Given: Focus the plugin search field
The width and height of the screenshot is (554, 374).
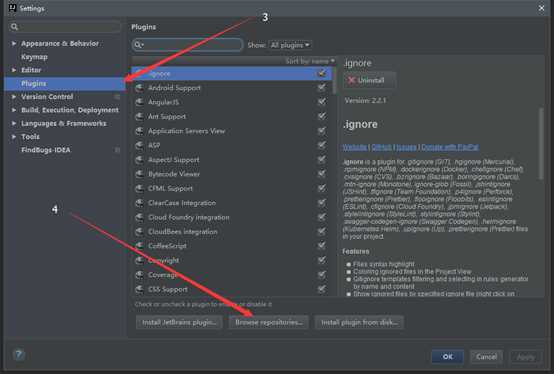Looking at the screenshot, I should point(188,45).
